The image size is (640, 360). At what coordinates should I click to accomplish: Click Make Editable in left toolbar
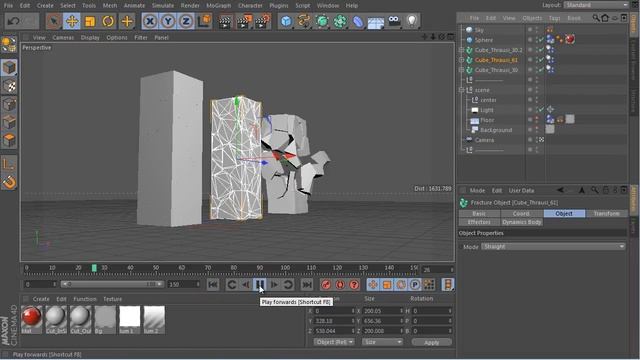pyautogui.click(x=9, y=44)
